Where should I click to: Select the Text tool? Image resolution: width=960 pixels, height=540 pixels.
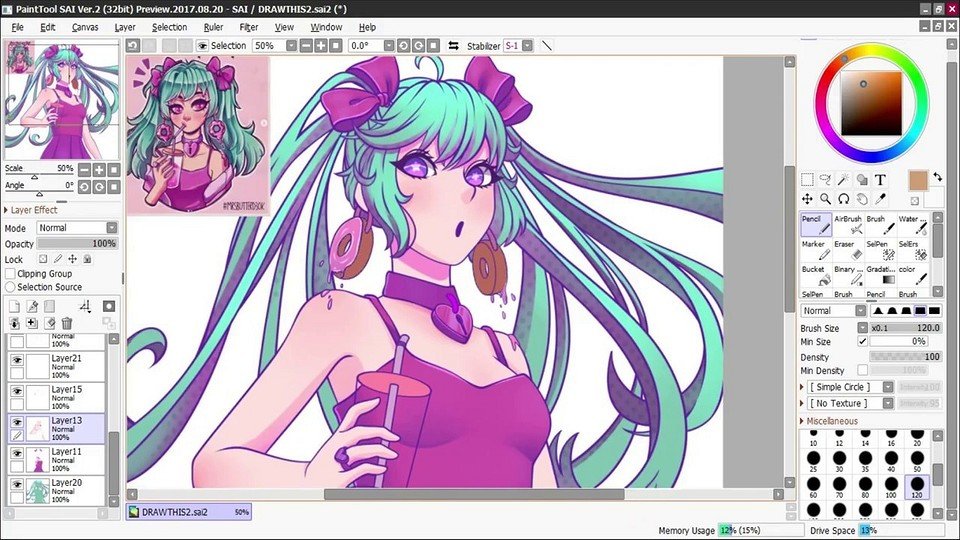[880, 179]
